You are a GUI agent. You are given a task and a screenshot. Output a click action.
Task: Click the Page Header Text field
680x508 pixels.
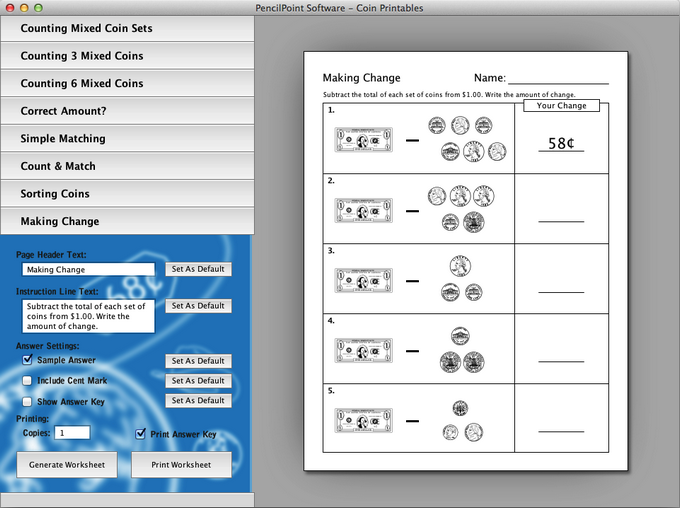[88, 269]
